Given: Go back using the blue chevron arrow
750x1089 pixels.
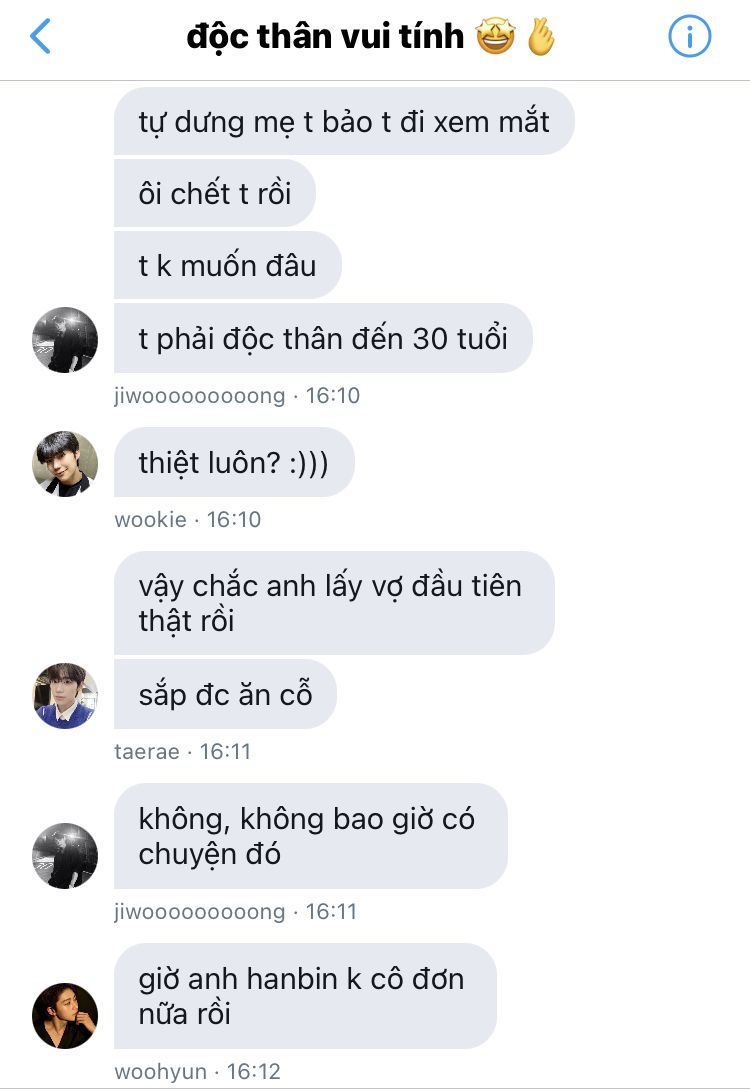Looking at the screenshot, I should click(x=40, y=36).
